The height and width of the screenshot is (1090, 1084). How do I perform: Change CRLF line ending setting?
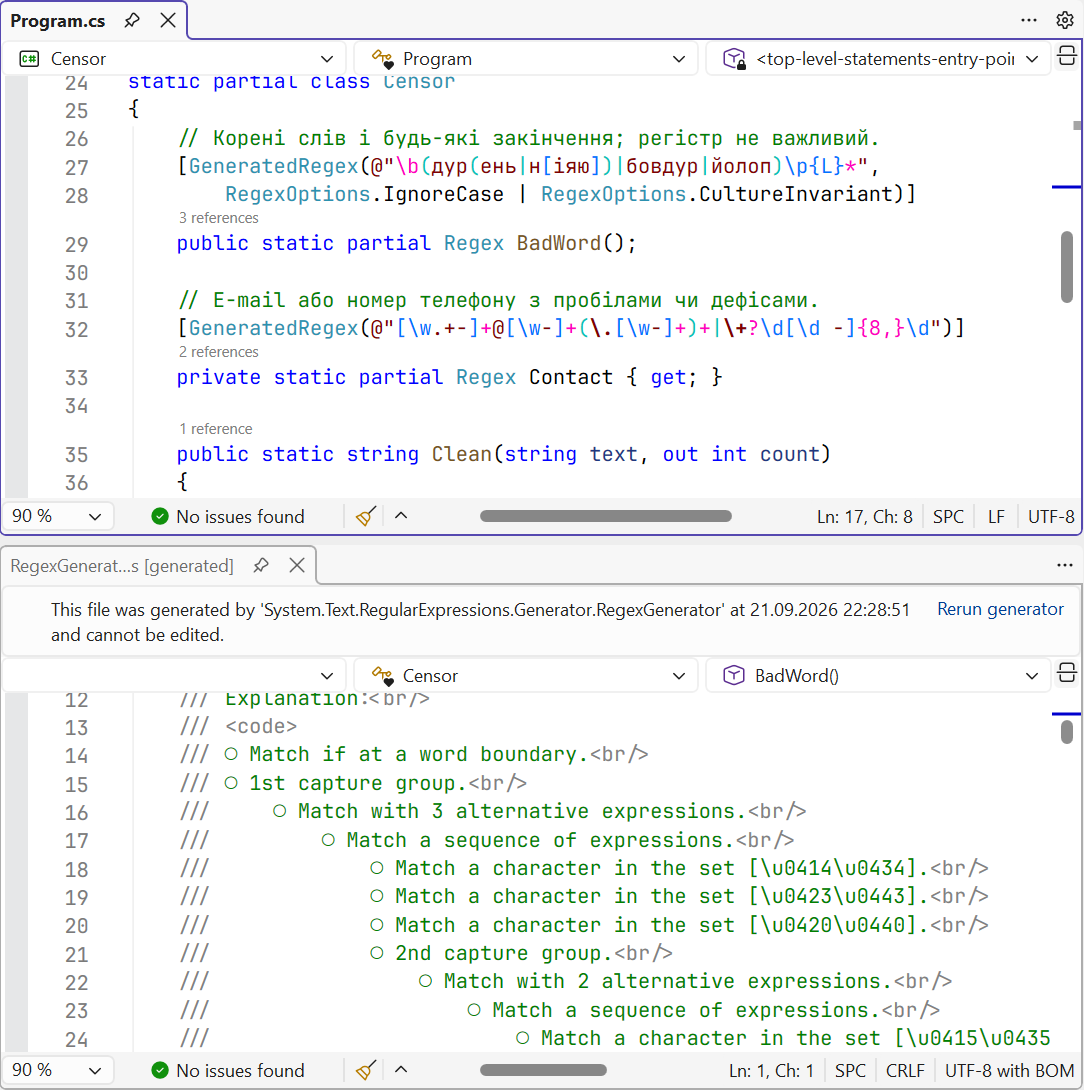pyautogui.click(x=905, y=1071)
